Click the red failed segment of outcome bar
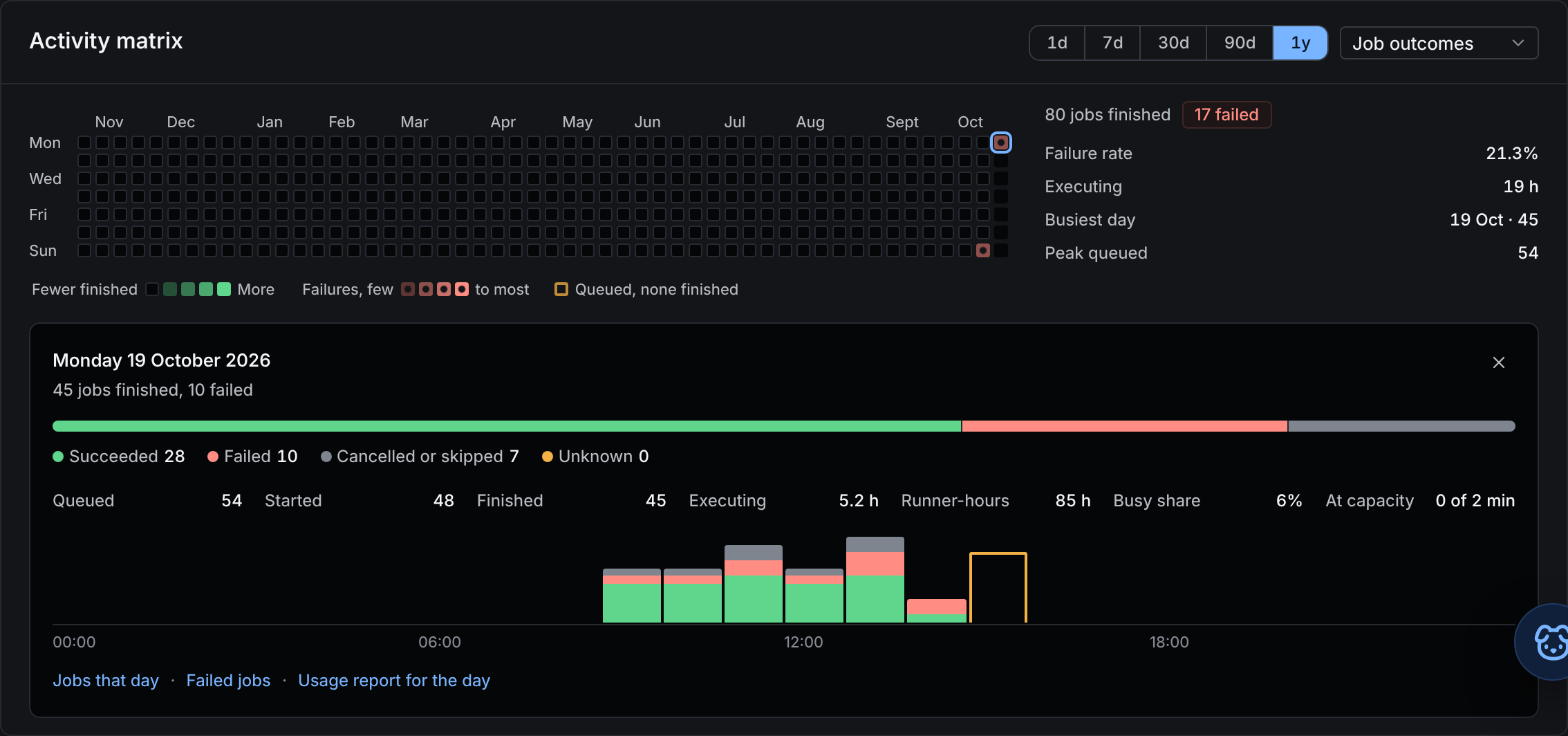The width and height of the screenshot is (1568, 736). click(1124, 426)
